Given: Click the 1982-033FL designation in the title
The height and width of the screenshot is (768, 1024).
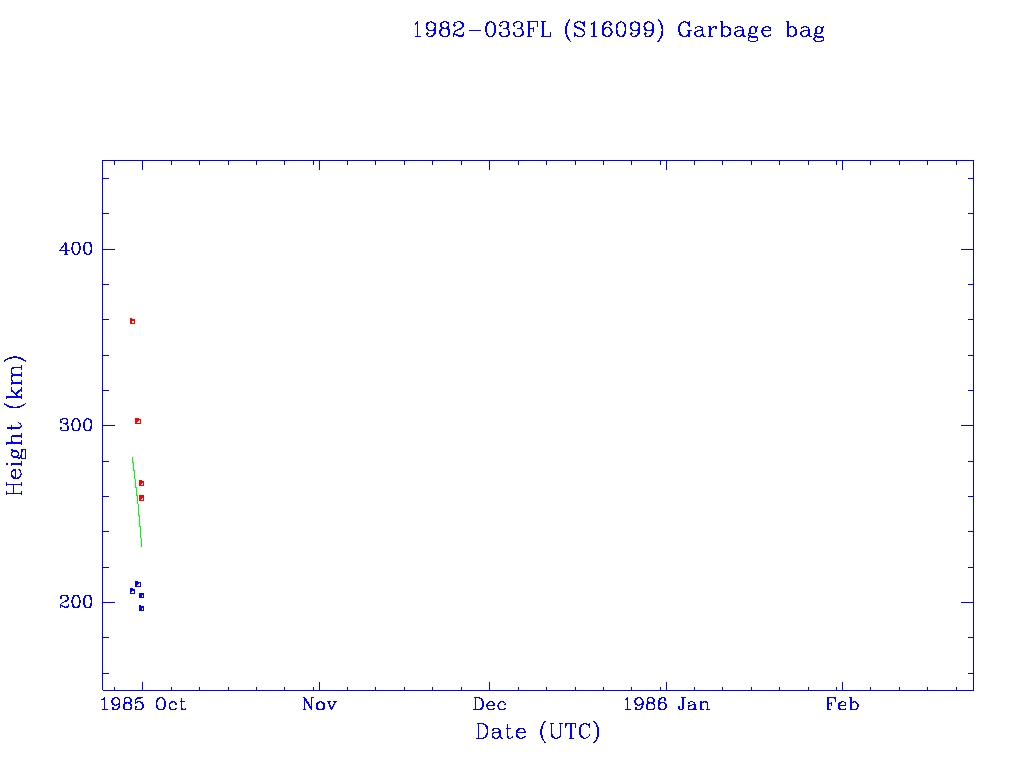Looking at the screenshot, I should point(482,30).
